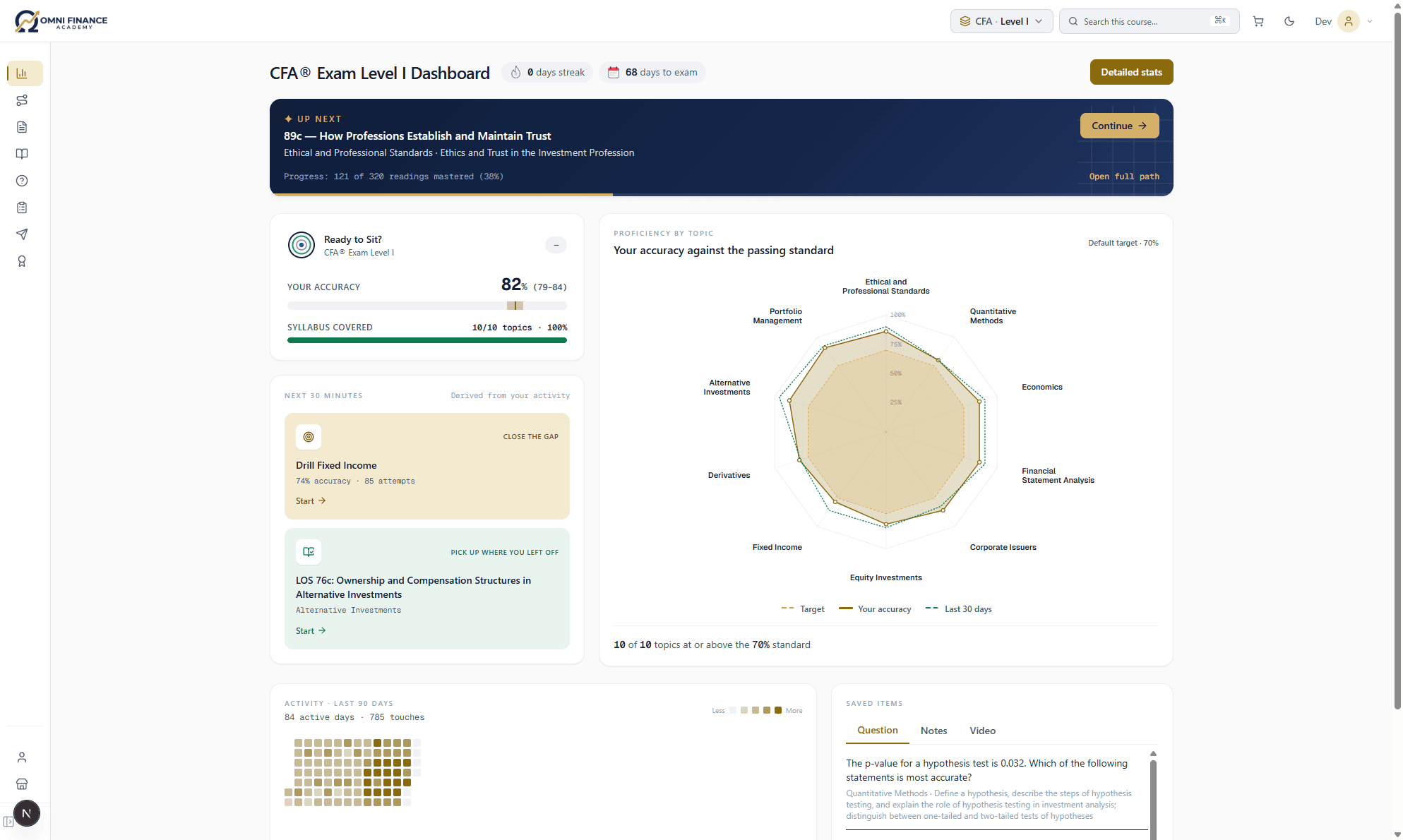Click Continue on the Up Next banner
Screen dimensions: 1403x840
coord(1119,126)
